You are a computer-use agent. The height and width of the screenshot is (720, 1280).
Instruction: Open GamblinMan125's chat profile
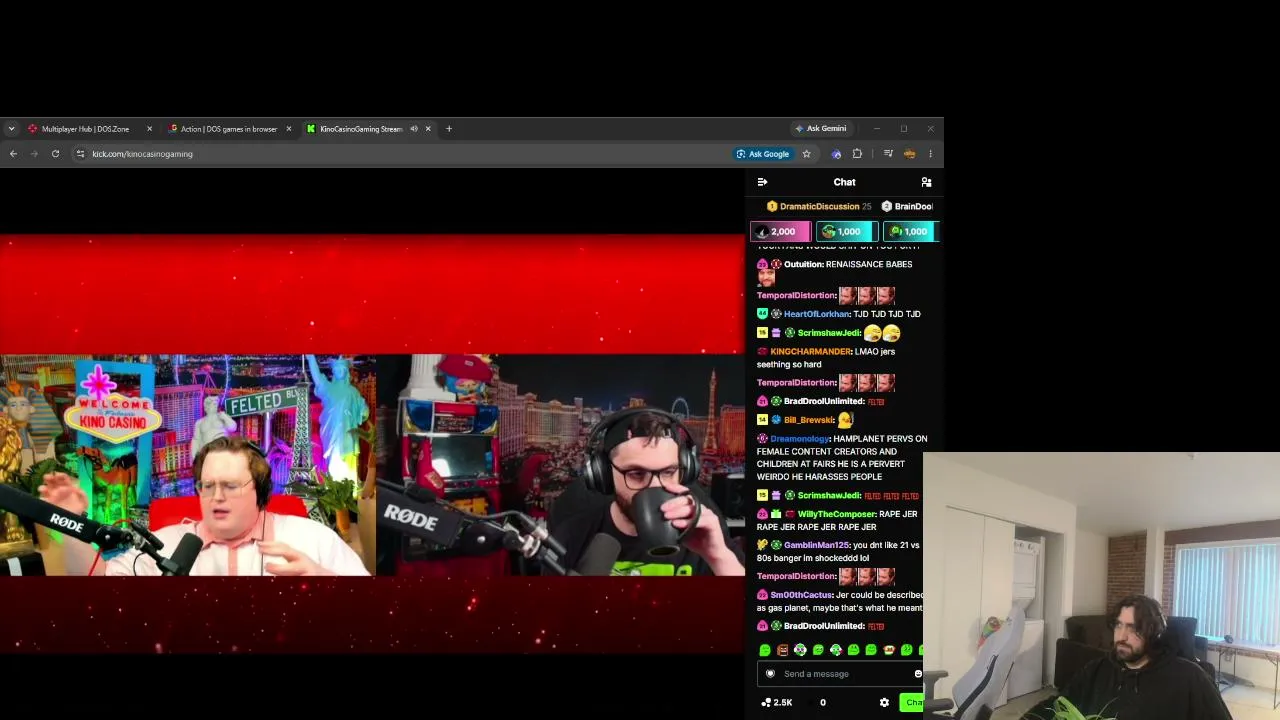[x=816, y=545]
